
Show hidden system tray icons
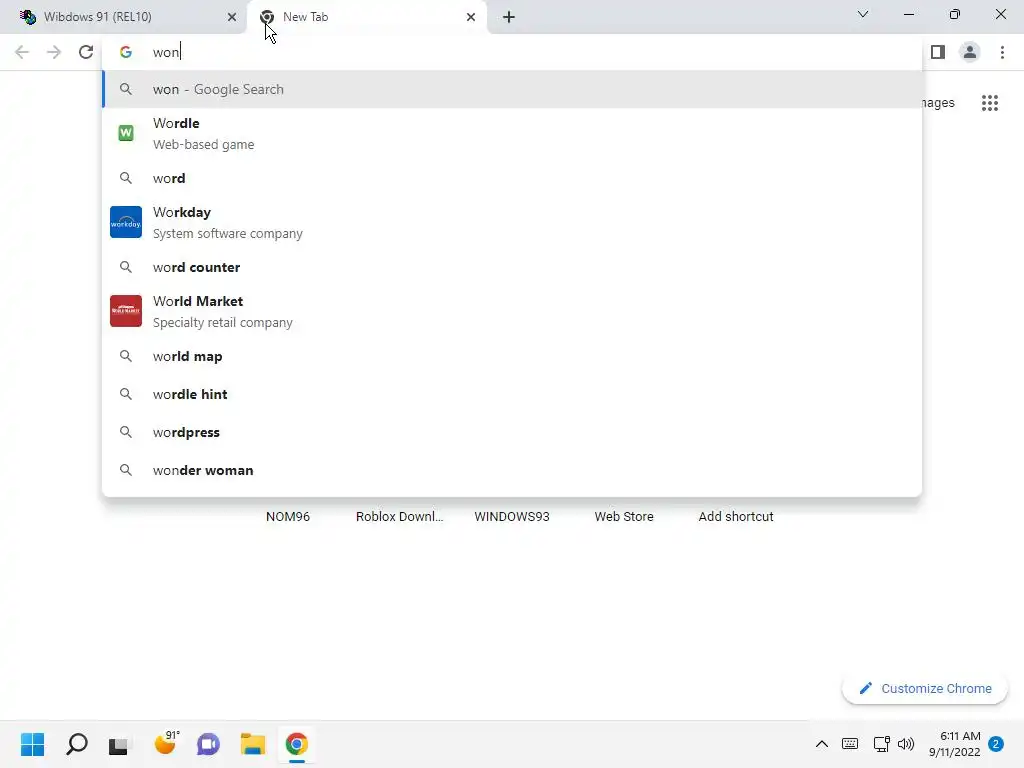[x=822, y=744]
